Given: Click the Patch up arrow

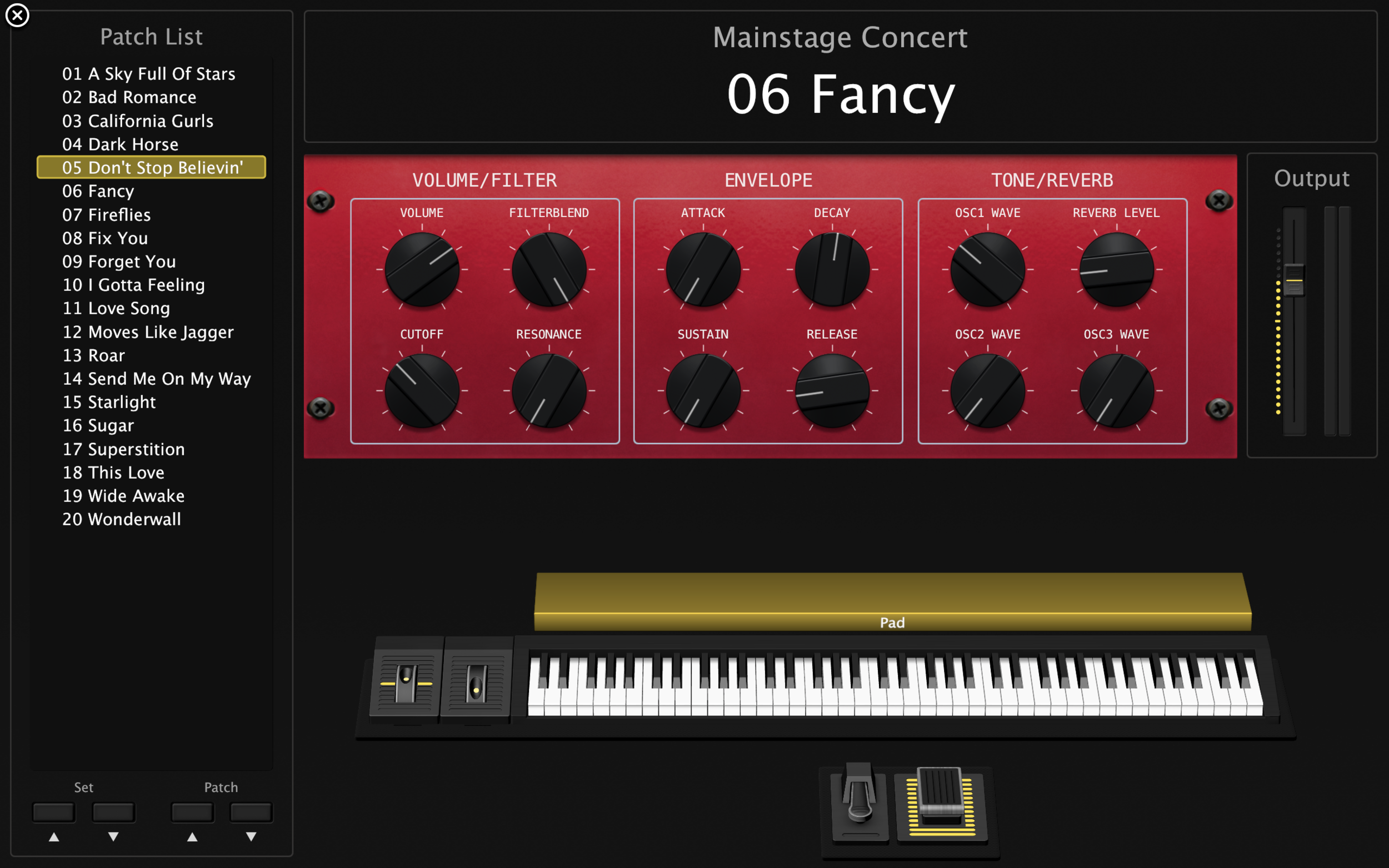Looking at the screenshot, I should 192,837.
